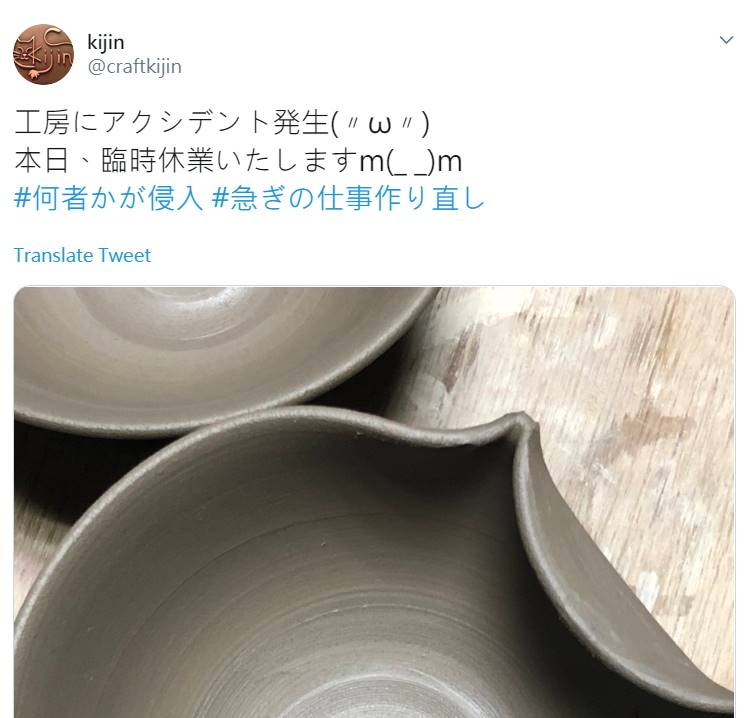
Task: Open the attached pottery bowl photo
Action: tap(374, 502)
